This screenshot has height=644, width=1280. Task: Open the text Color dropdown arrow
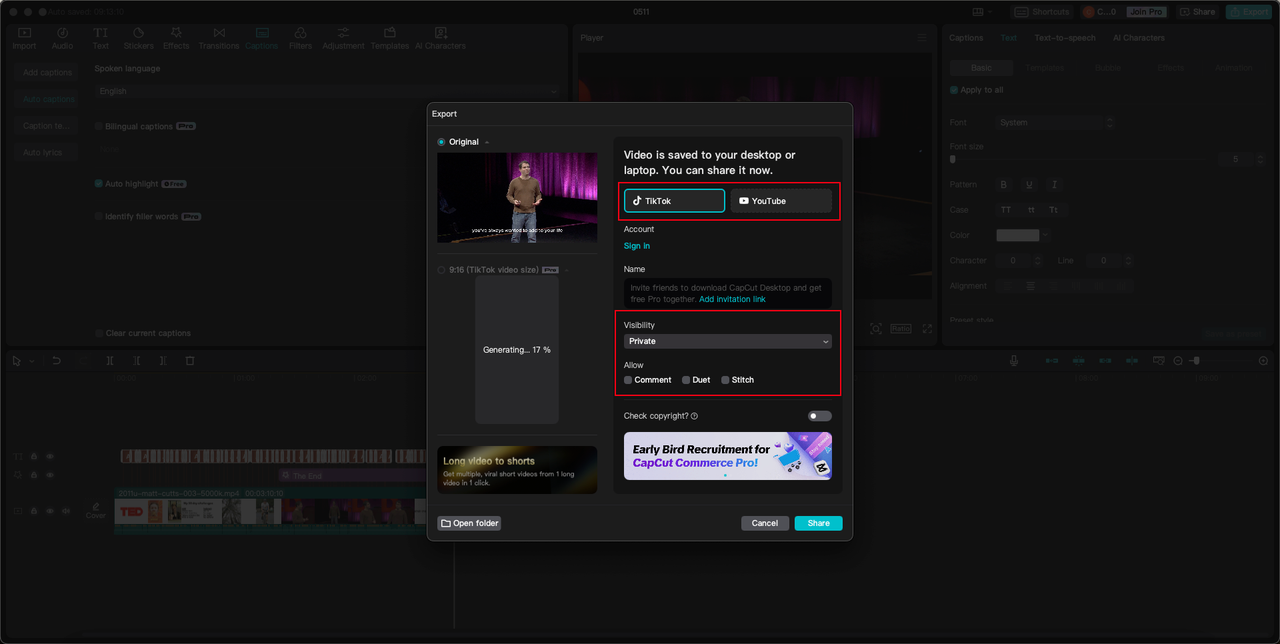pyautogui.click(x=1045, y=235)
